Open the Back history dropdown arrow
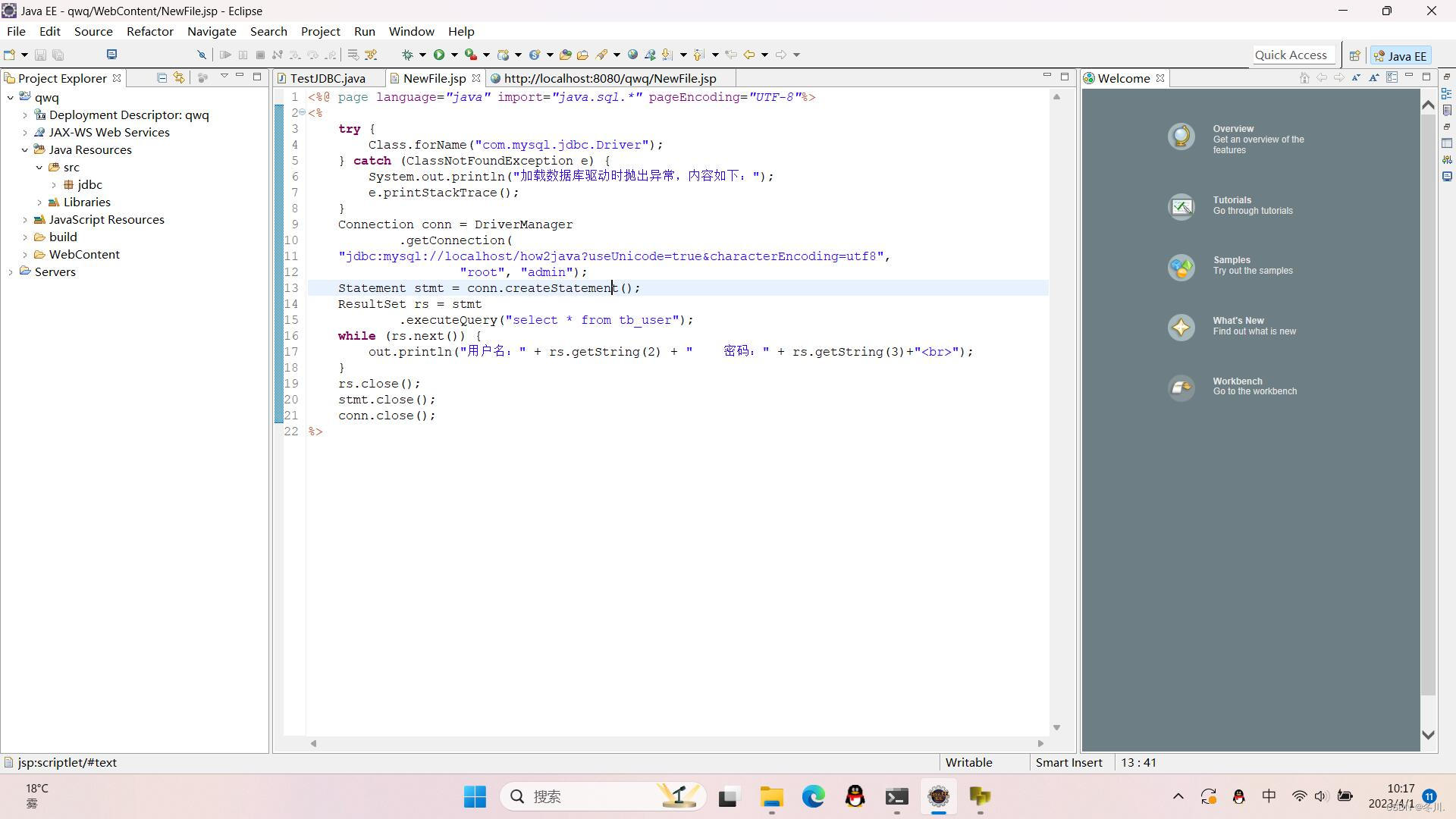 pyautogui.click(x=764, y=55)
